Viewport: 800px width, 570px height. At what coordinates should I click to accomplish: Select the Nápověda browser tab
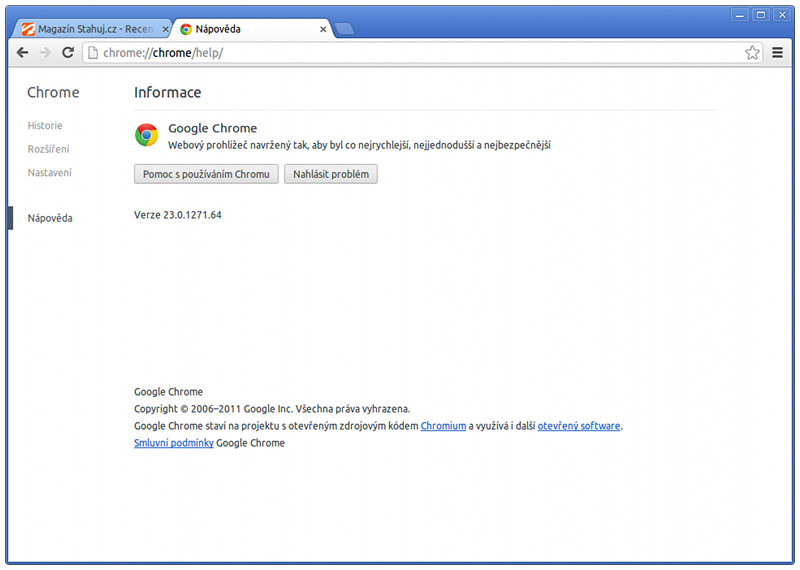tap(253, 29)
